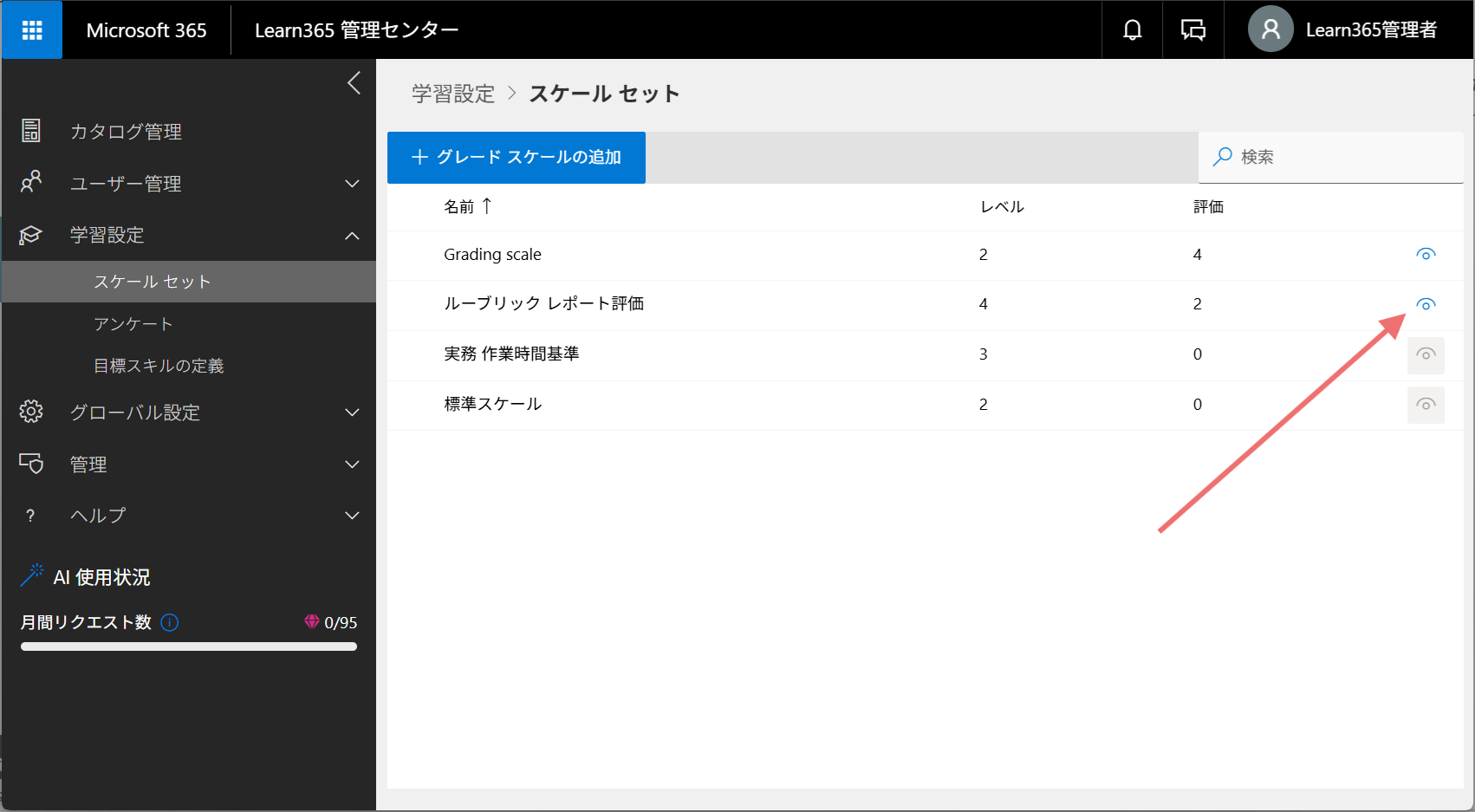The height and width of the screenshot is (812, 1475).
Task: Click the 0/95 request count
Action: pyautogui.click(x=341, y=622)
